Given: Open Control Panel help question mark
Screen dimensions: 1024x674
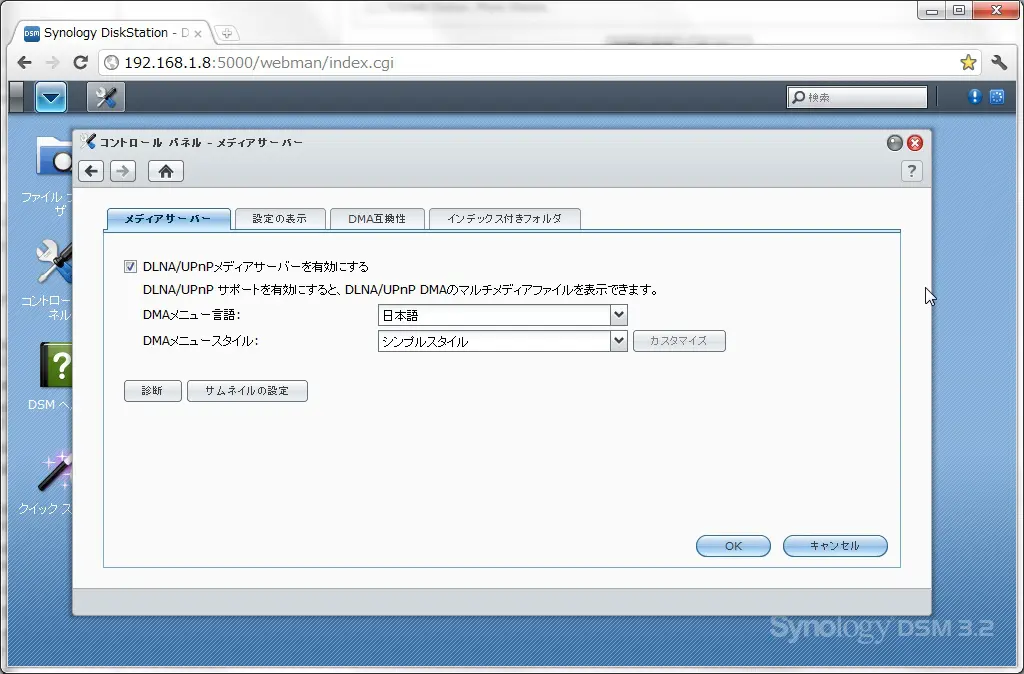Looking at the screenshot, I should click(912, 171).
